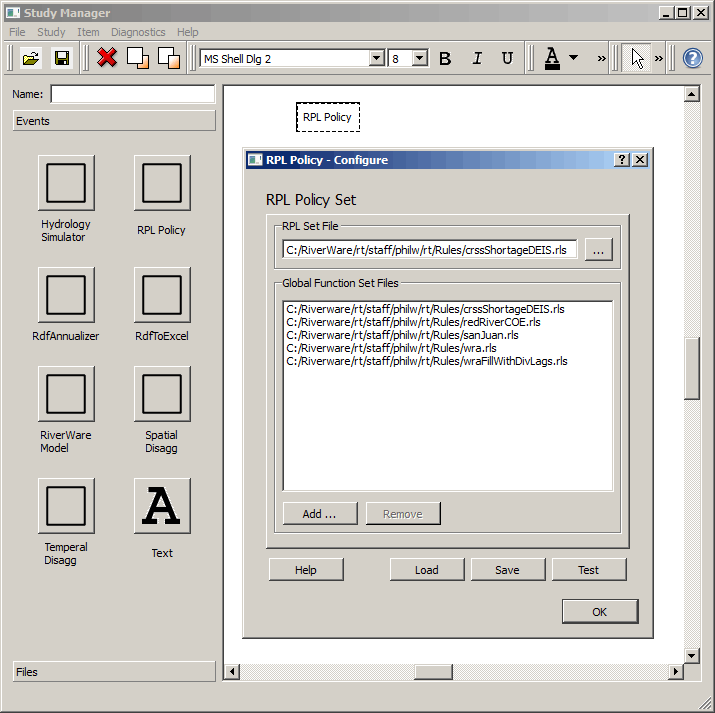The height and width of the screenshot is (713, 715).
Task: Click the Load button
Action: coord(427,570)
